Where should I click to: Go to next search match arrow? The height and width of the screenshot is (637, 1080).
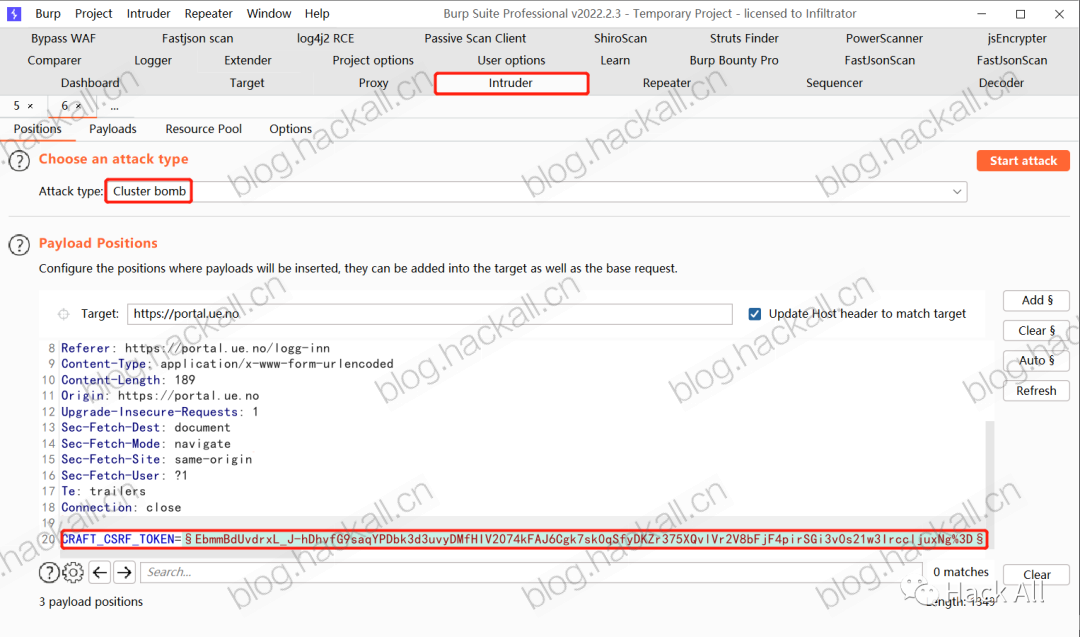pyautogui.click(x=125, y=572)
